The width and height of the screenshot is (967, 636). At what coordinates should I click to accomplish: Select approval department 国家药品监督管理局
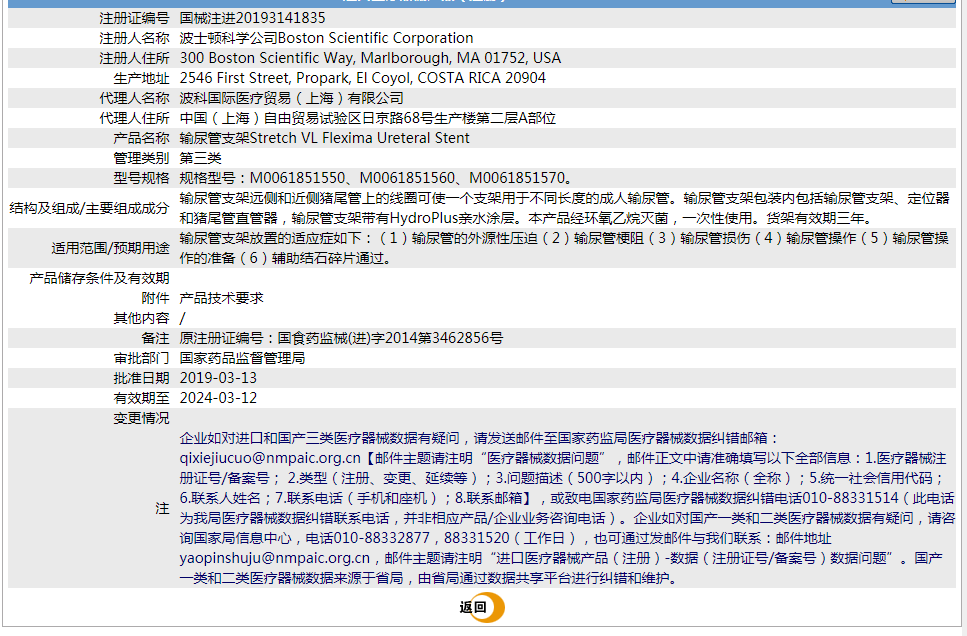tap(242, 358)
